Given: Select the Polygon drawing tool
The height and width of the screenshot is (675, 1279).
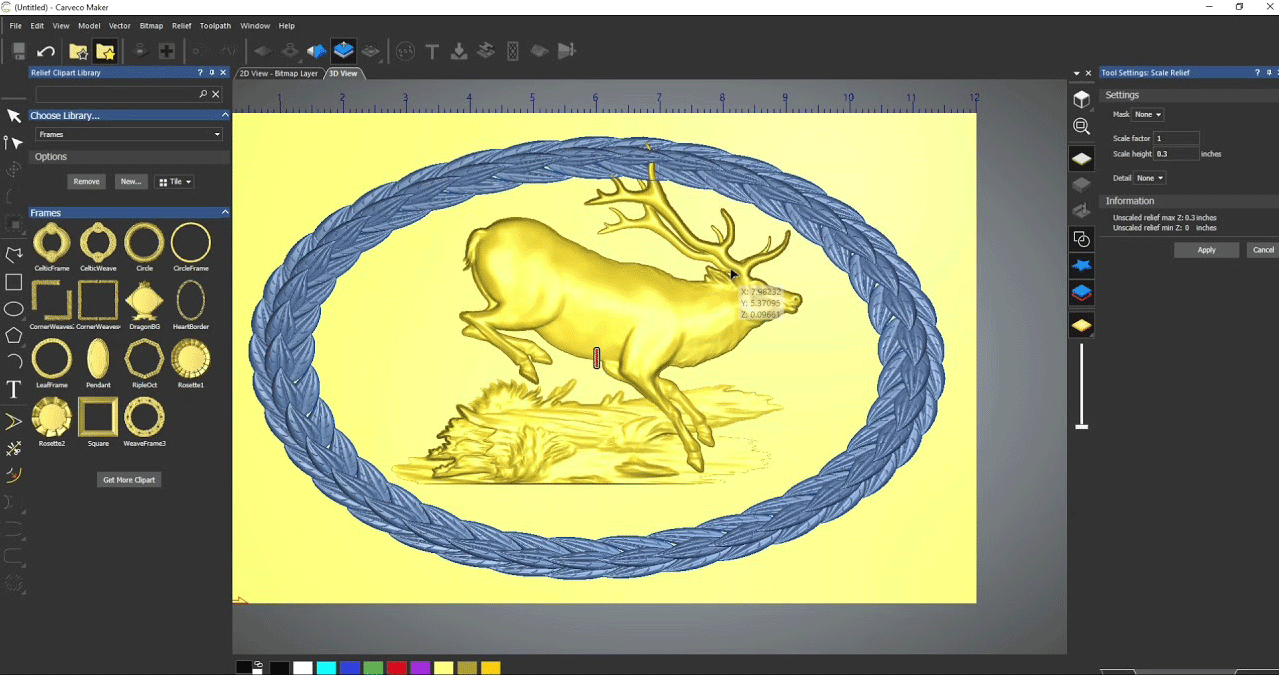Looking at the screenshot, I should (x=14, y=336).
